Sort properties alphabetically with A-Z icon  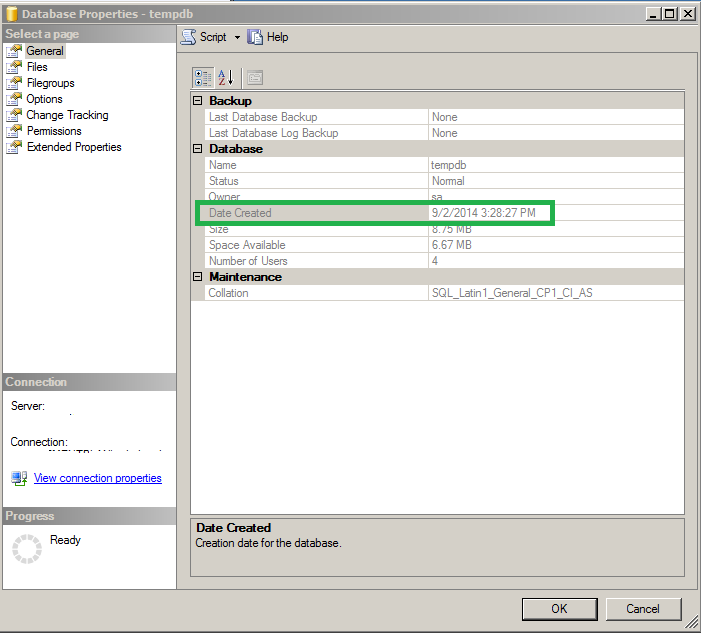pyautogui.click(x=226, y=78)
